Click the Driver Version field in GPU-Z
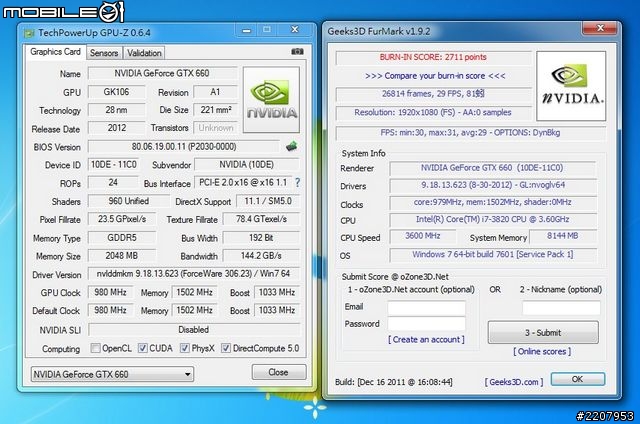This screenshot has height=424, width=640. [x=194, y=274]
